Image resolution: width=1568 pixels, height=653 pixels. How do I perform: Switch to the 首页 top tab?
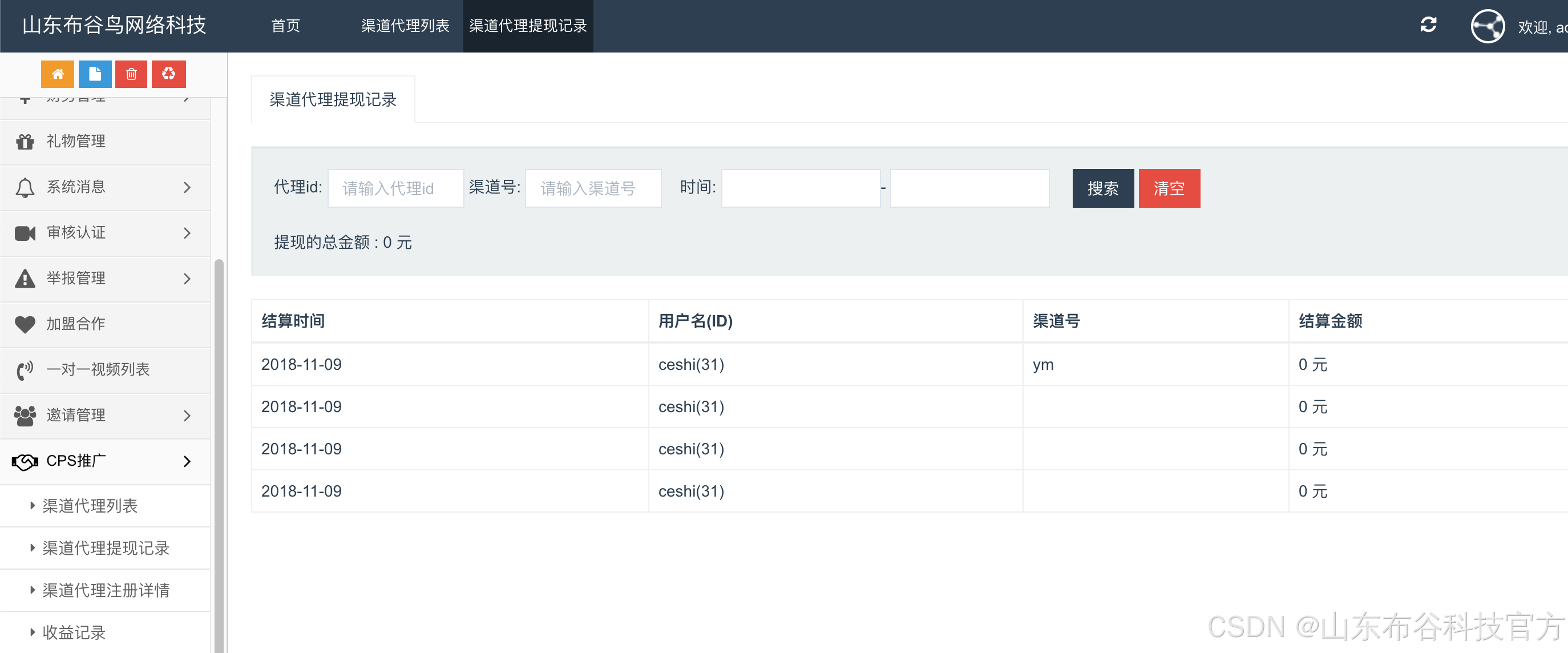pos(285,26)
